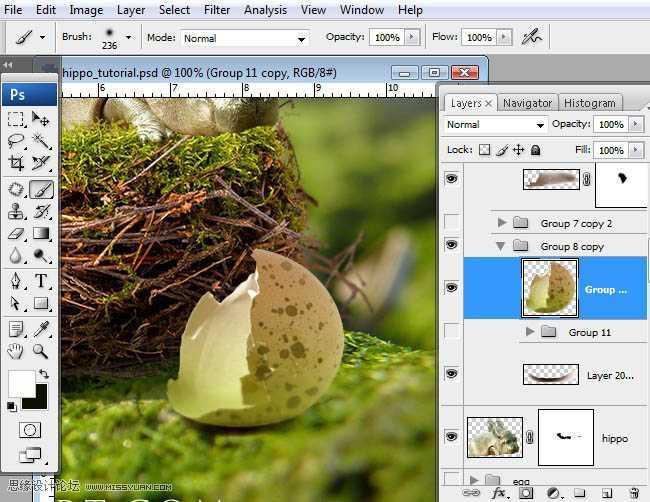Click the lock all padlock icon
The width and height of the screenshot is (650, 502).
(535, 150)
